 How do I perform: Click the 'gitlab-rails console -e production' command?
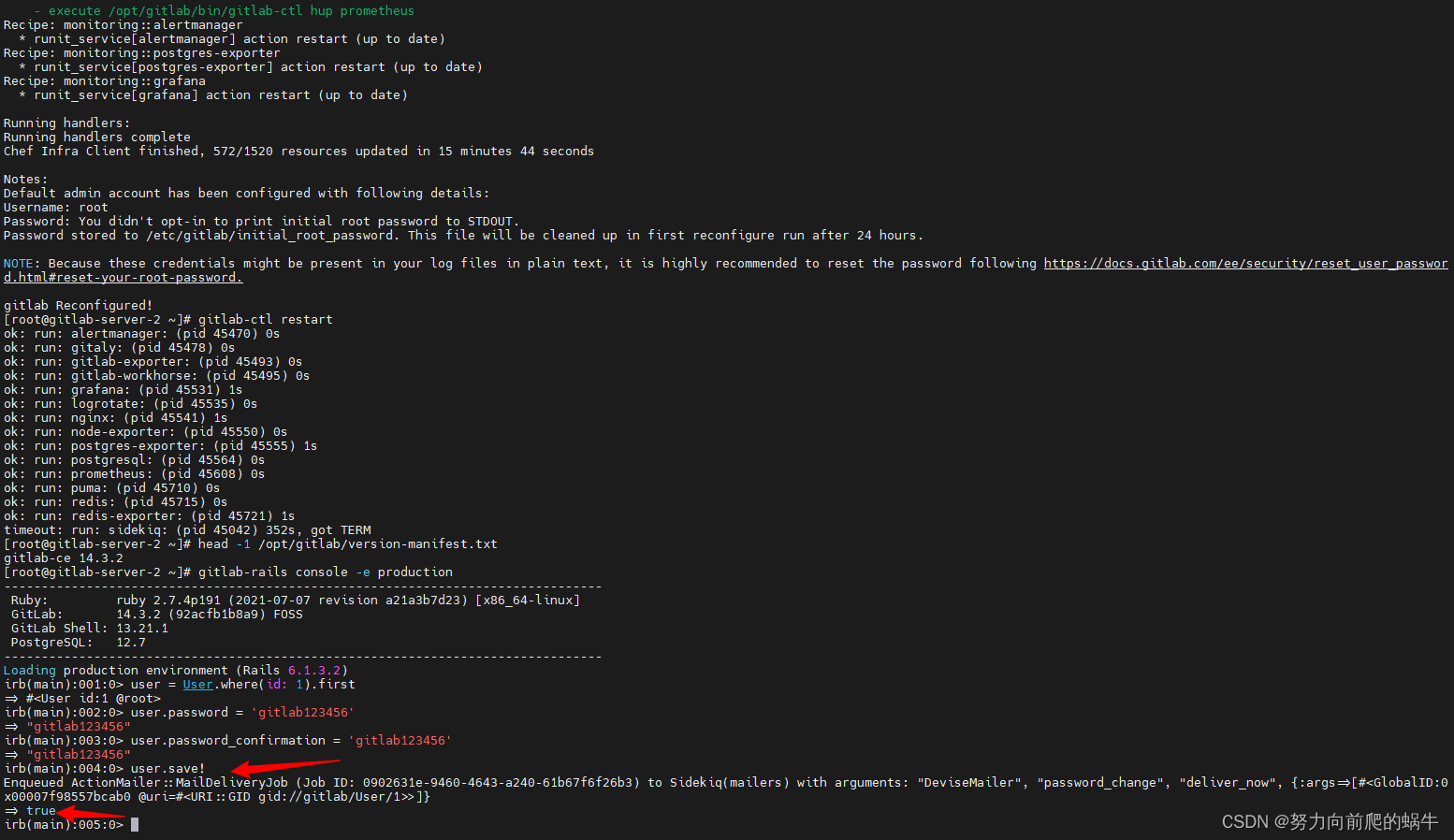pyautogui.click(x=325, y=572)
